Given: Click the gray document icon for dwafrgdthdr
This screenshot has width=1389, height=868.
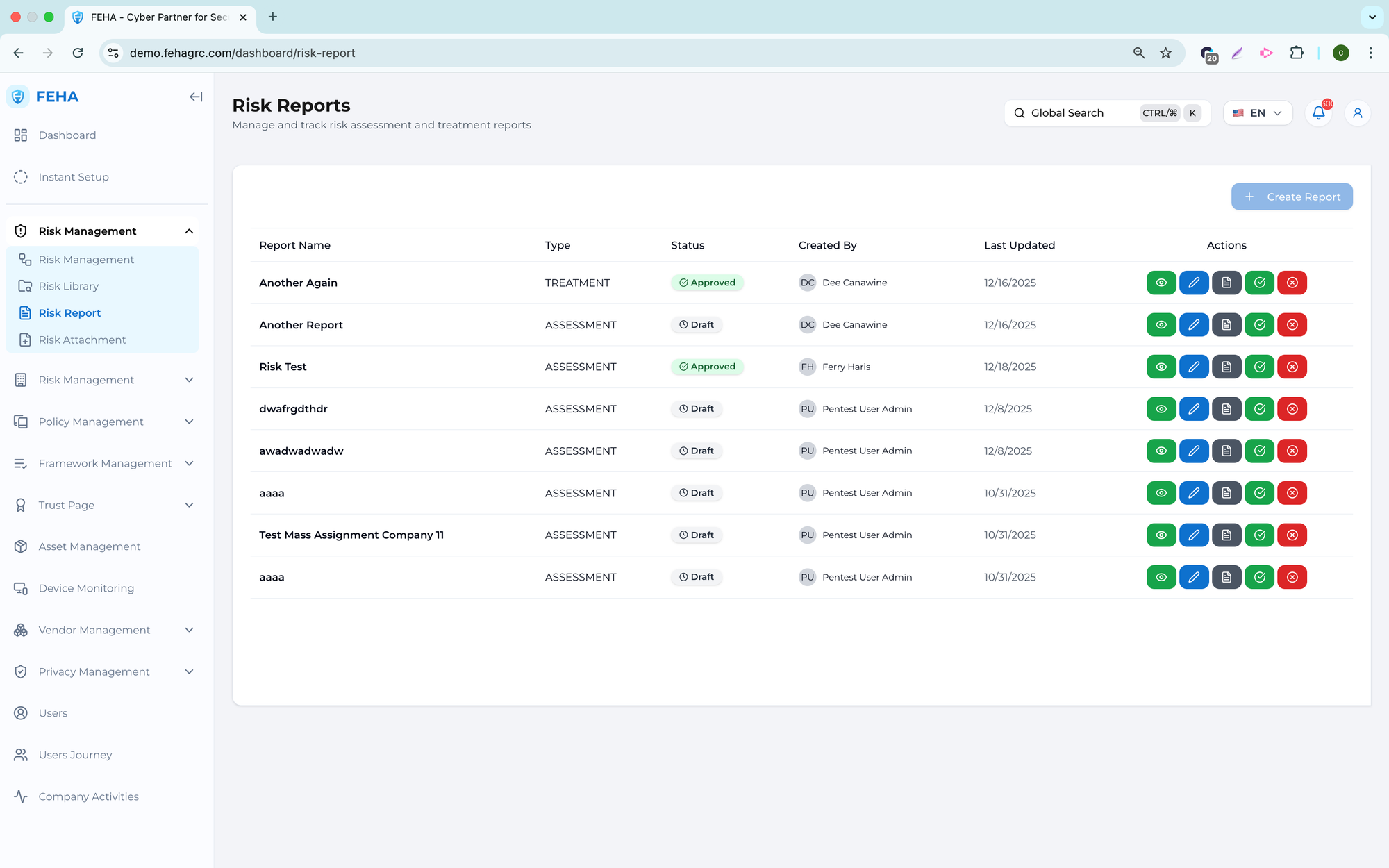Looking at the screenshot, I should coord(1226,409).
